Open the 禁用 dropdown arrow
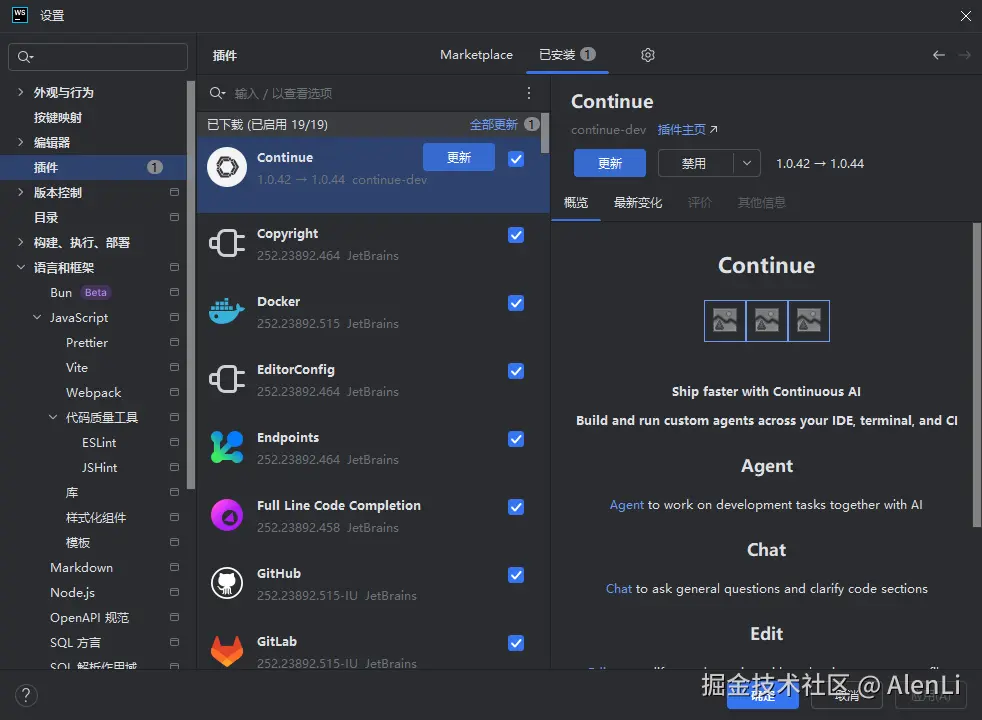The image size is (982, 720). click(x=747, y=163)
